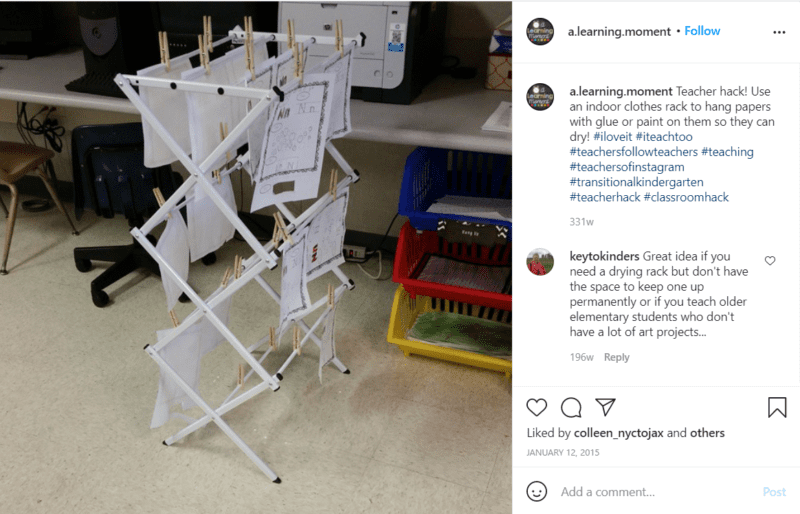Open emoji picker smiley icon

point(536,491)
